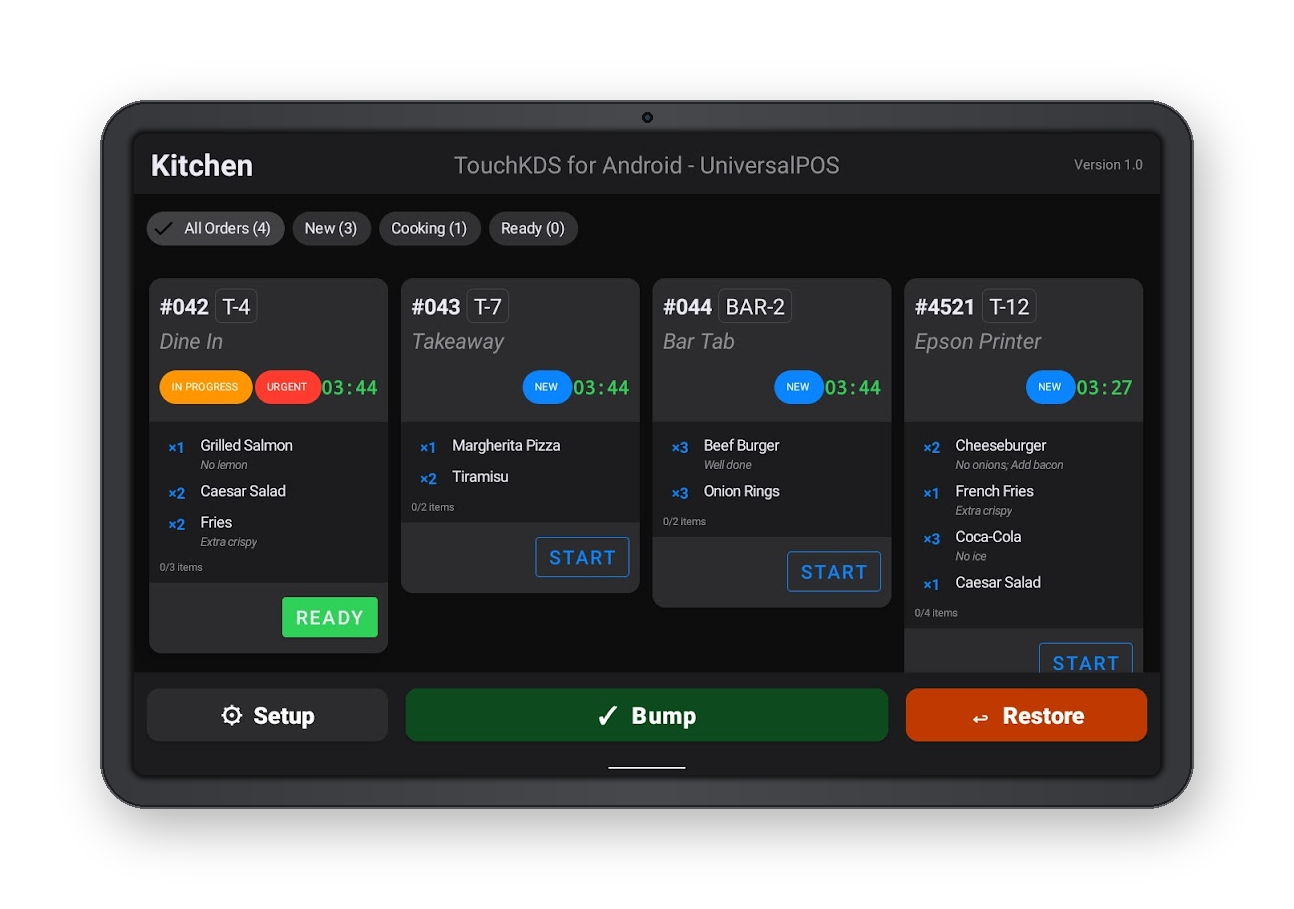Click the NEW badge on order #044

tap(798, 387)
